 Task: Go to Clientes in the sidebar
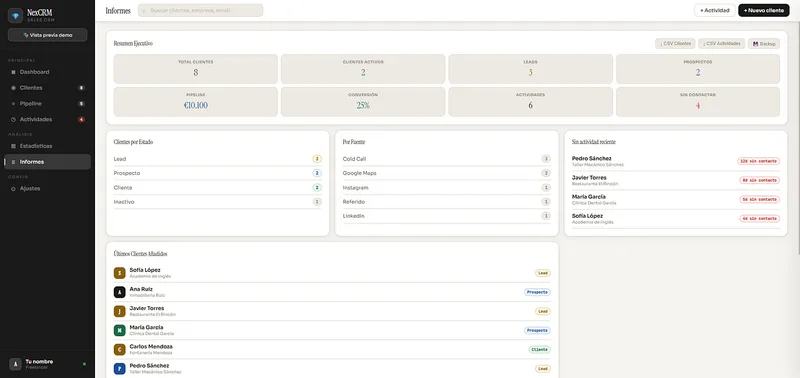click(x=47, y=88)
